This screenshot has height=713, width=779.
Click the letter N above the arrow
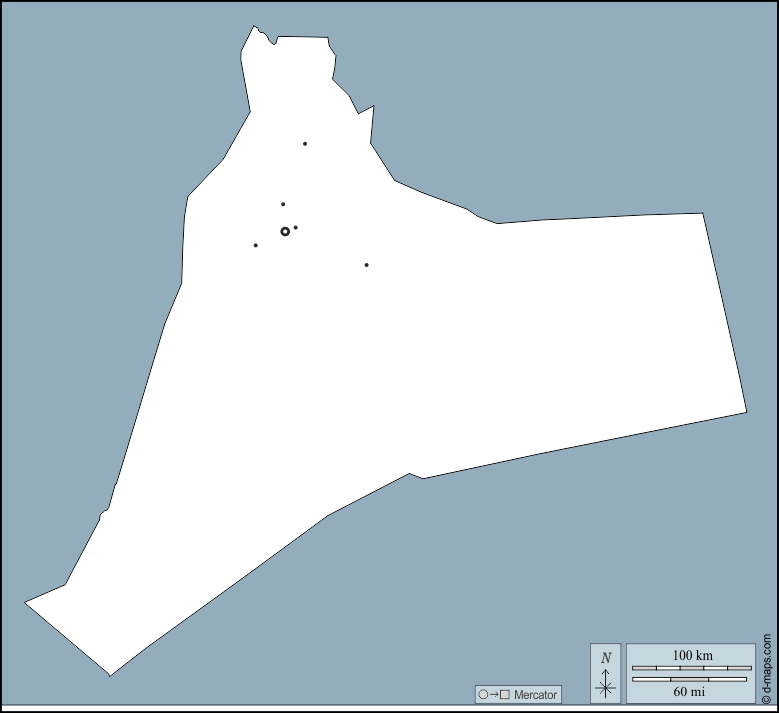pos(605,658)
